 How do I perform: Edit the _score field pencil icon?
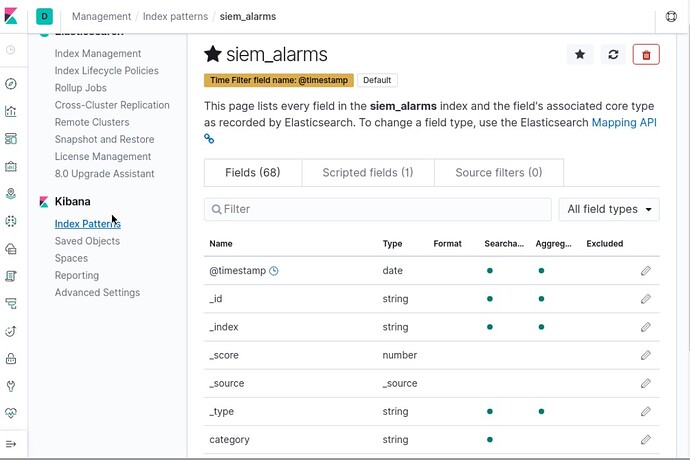(x=646, y=355)
